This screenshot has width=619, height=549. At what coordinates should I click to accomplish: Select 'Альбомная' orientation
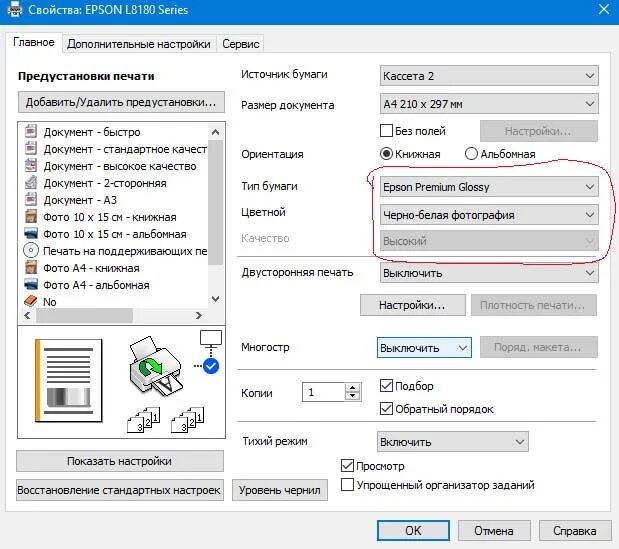click(x=471, y=154)
